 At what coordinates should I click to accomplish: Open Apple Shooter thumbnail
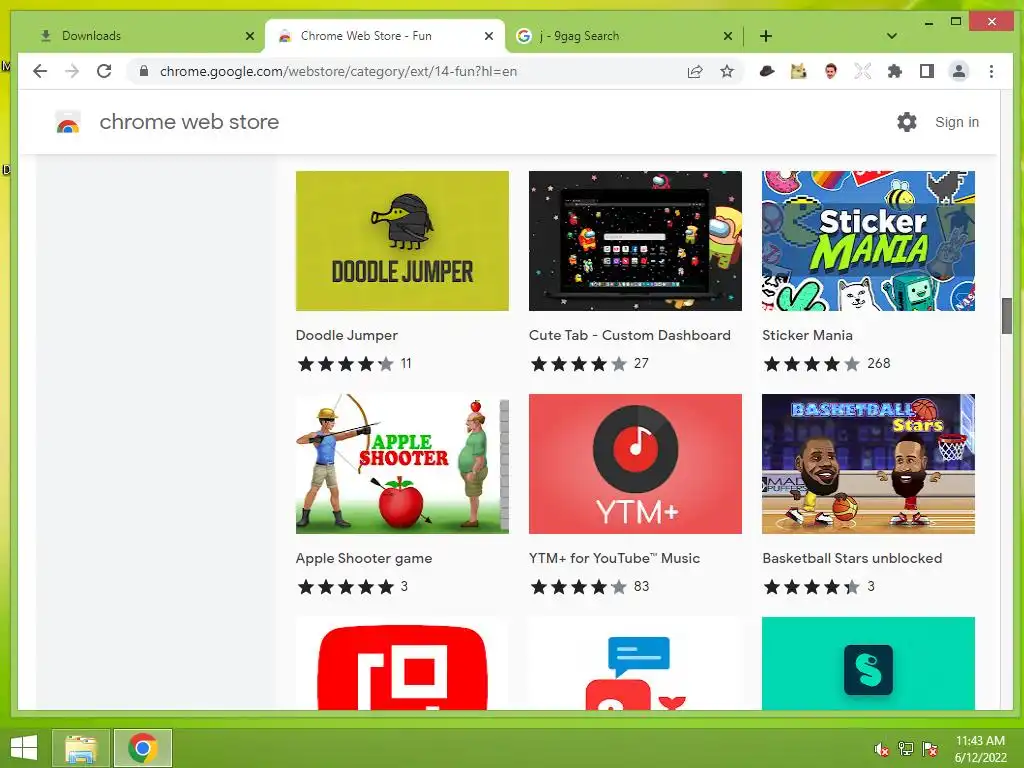(x=402, y=464)
